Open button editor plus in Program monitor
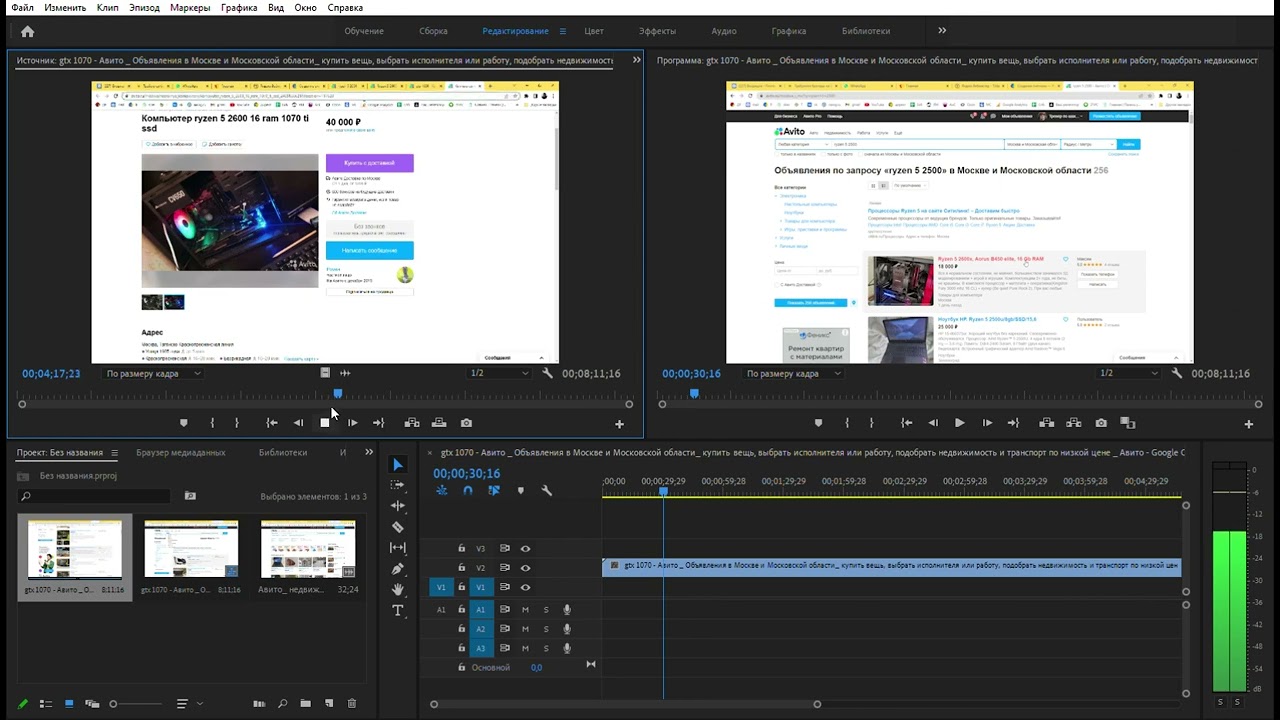The width and height of the screenshot is (1280, 720). click(1248, 424)
